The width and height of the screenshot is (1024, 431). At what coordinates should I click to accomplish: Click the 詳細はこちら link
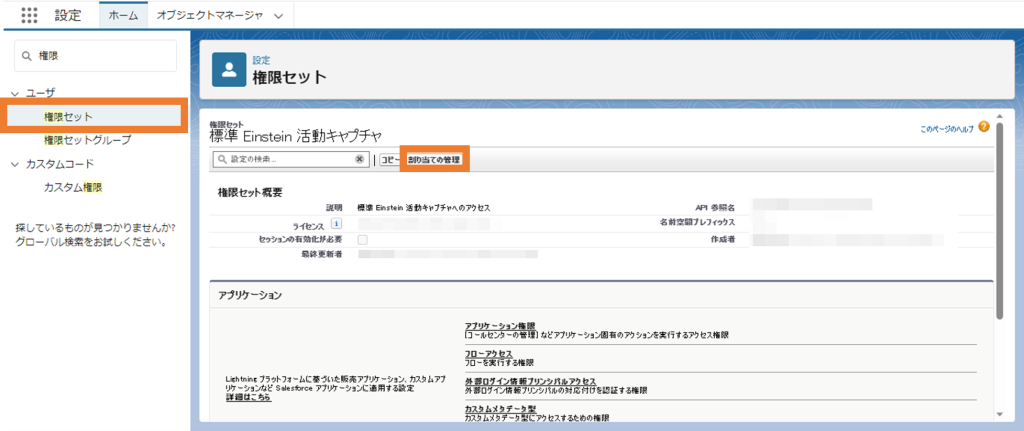click(x=248, y=397)
